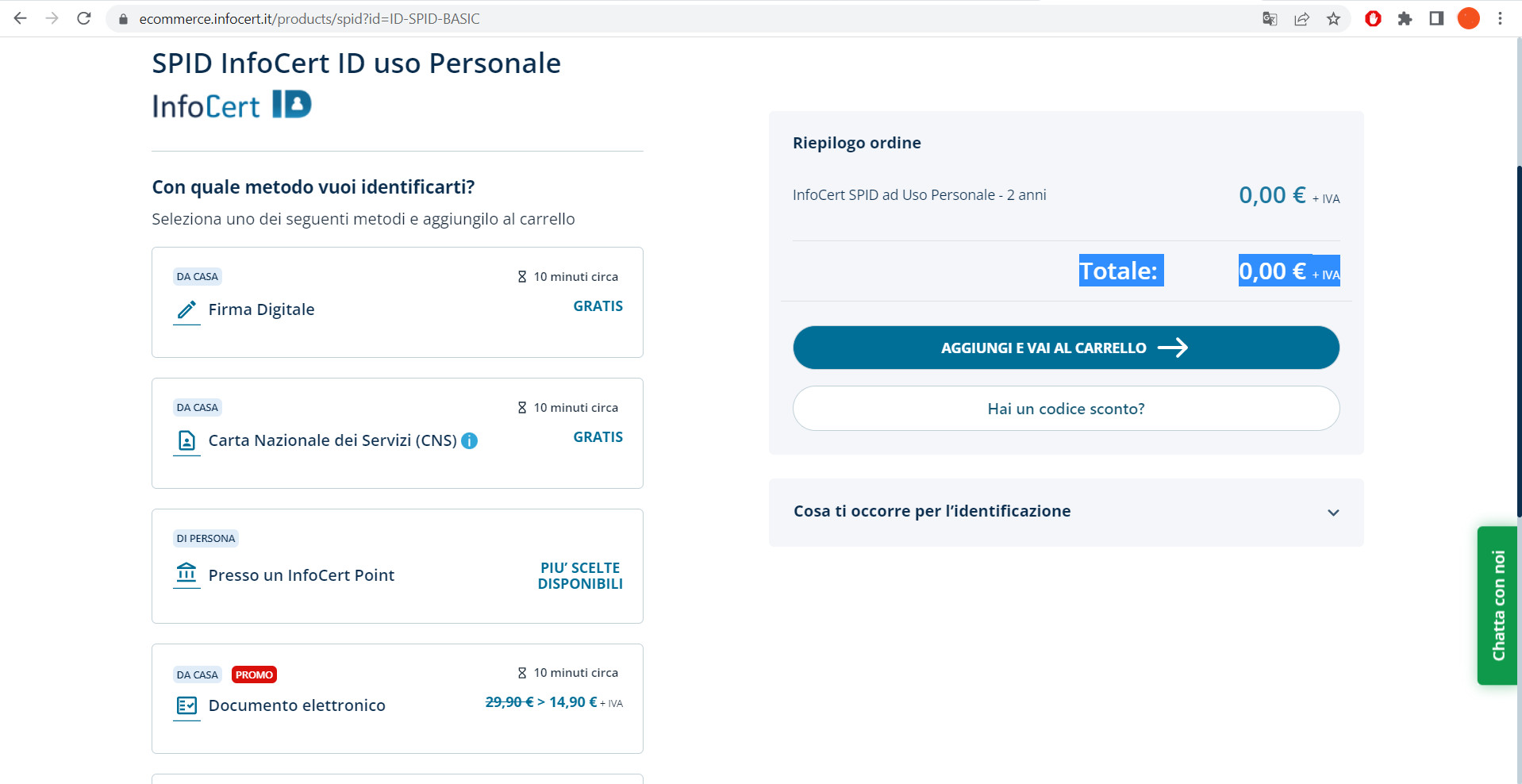Click the hourglass icon near 10 minuti circa
Image resolution: width=1522 pixels, height=784 pixels.
[521, 275]
